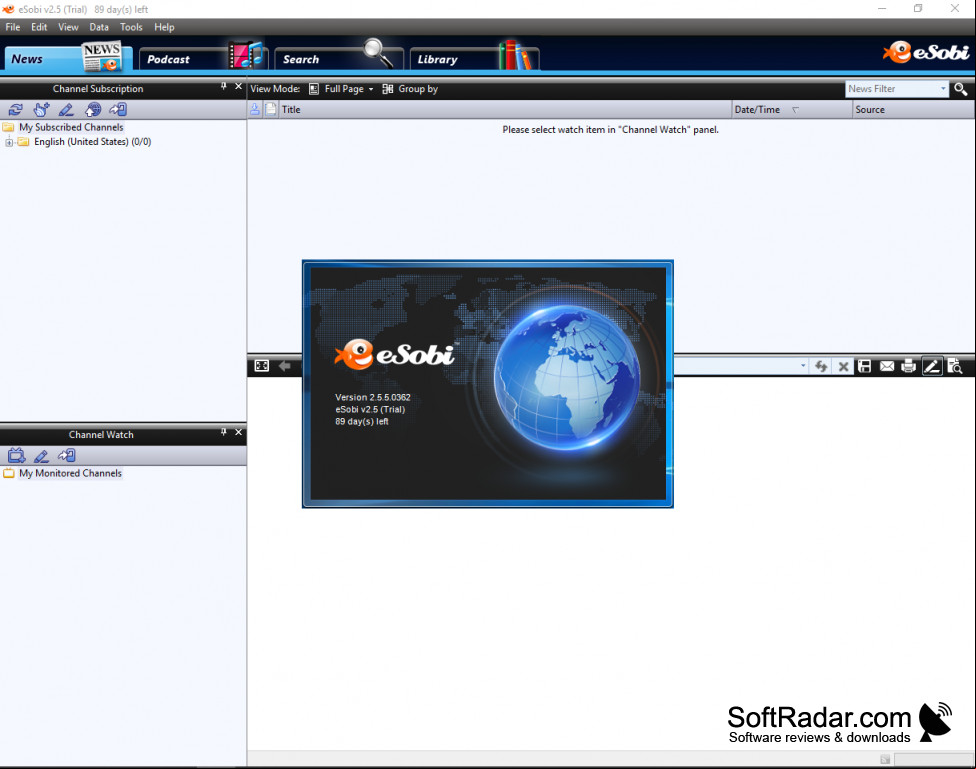The width and height of the screenshot is (976, 769).
Task: Open the Group by options
Action: pos(410,89)
